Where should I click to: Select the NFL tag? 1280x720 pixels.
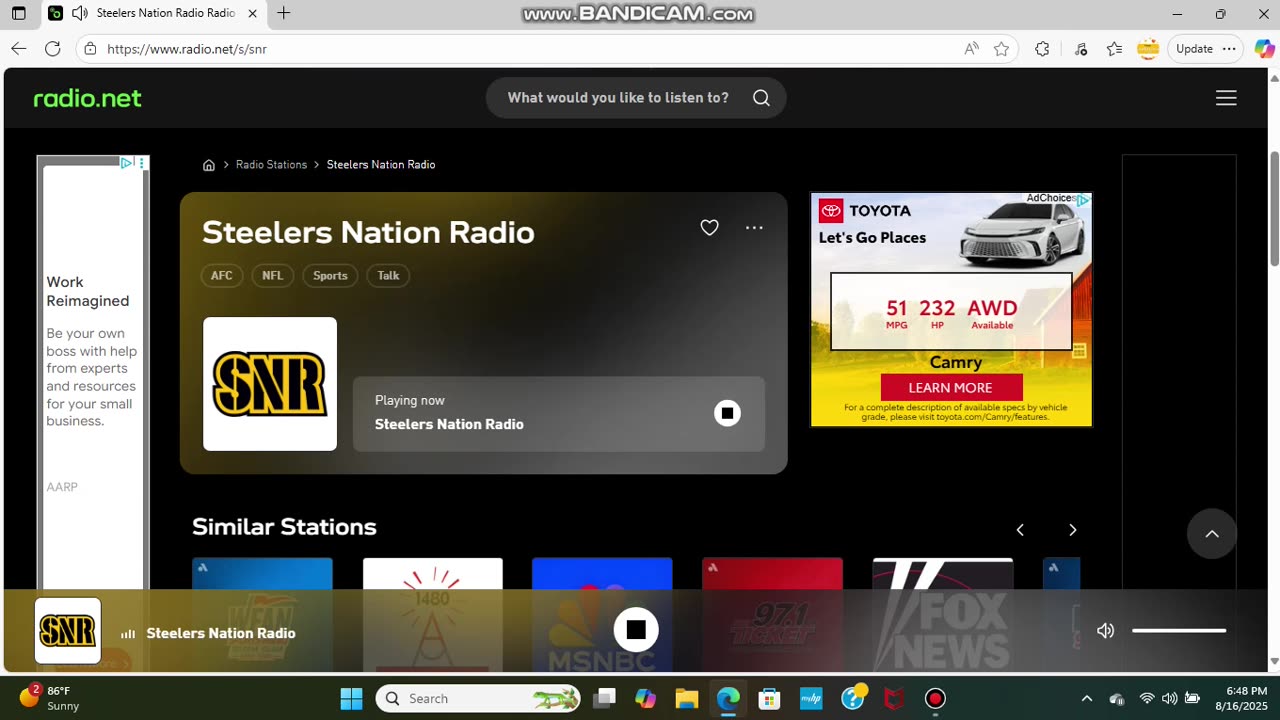[273, 276]
